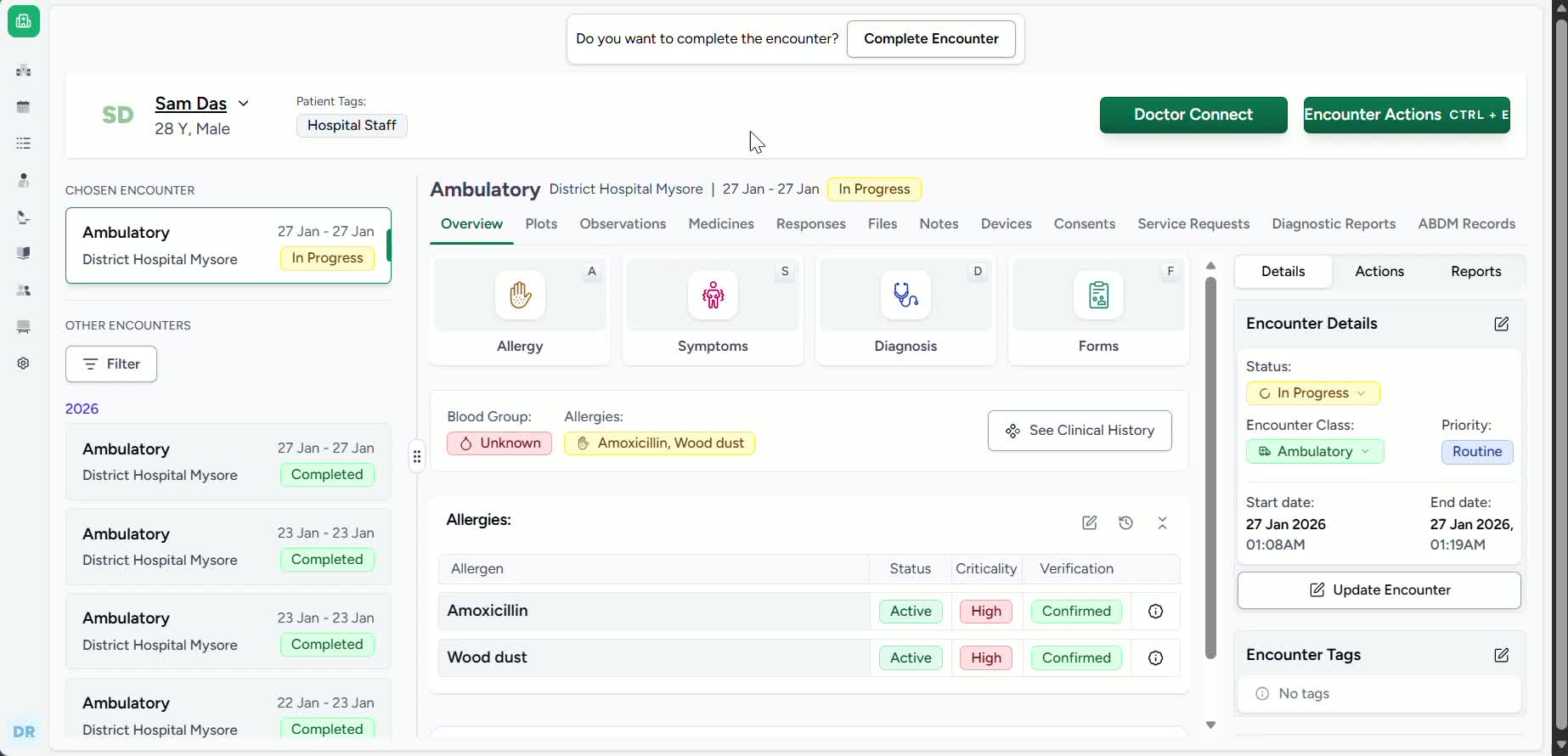
Task: Show info for Amoxicillin allergy row
Action: coord(1155,612)
